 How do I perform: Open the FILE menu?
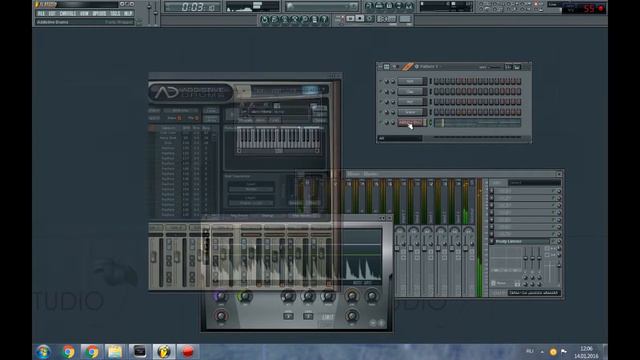(x=41, y=13)
